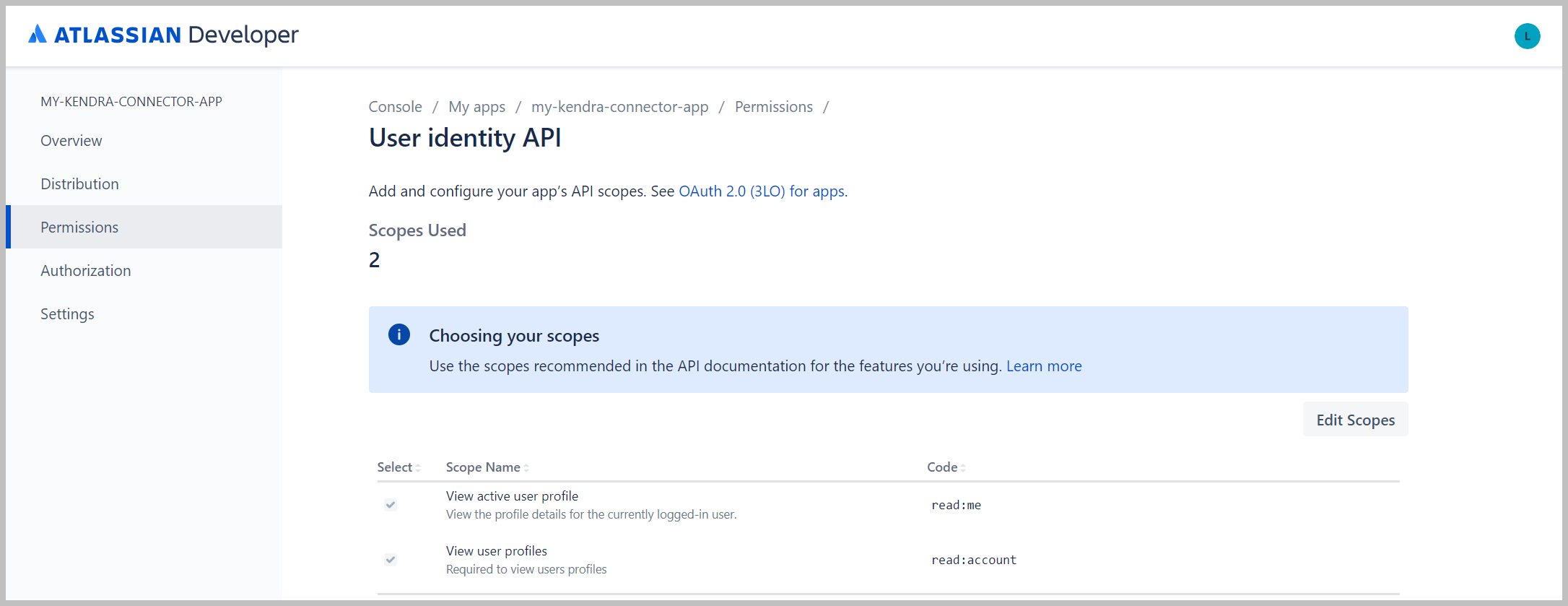Open the OAuth 2.0 (3LO) for apps link

pyautogui.click(x=762, y=191)
